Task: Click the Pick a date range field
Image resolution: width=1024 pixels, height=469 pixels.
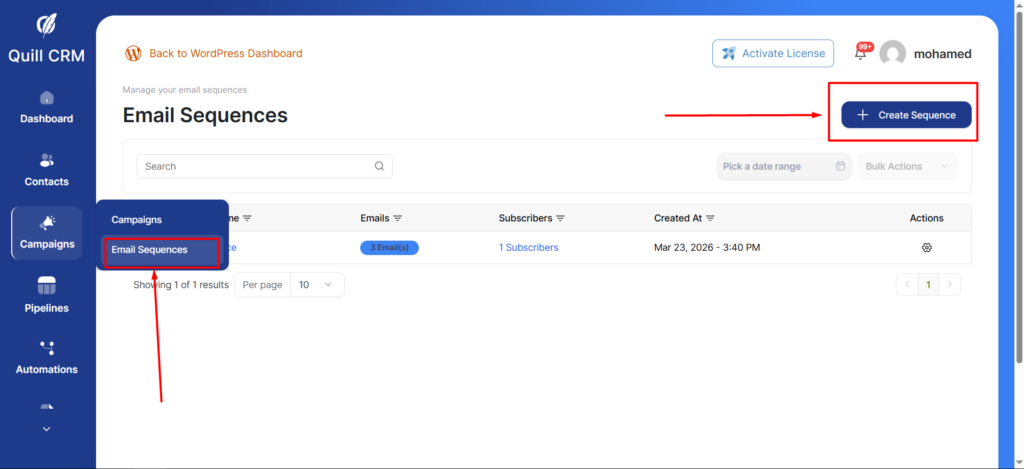Action: [x=784, y=167]
